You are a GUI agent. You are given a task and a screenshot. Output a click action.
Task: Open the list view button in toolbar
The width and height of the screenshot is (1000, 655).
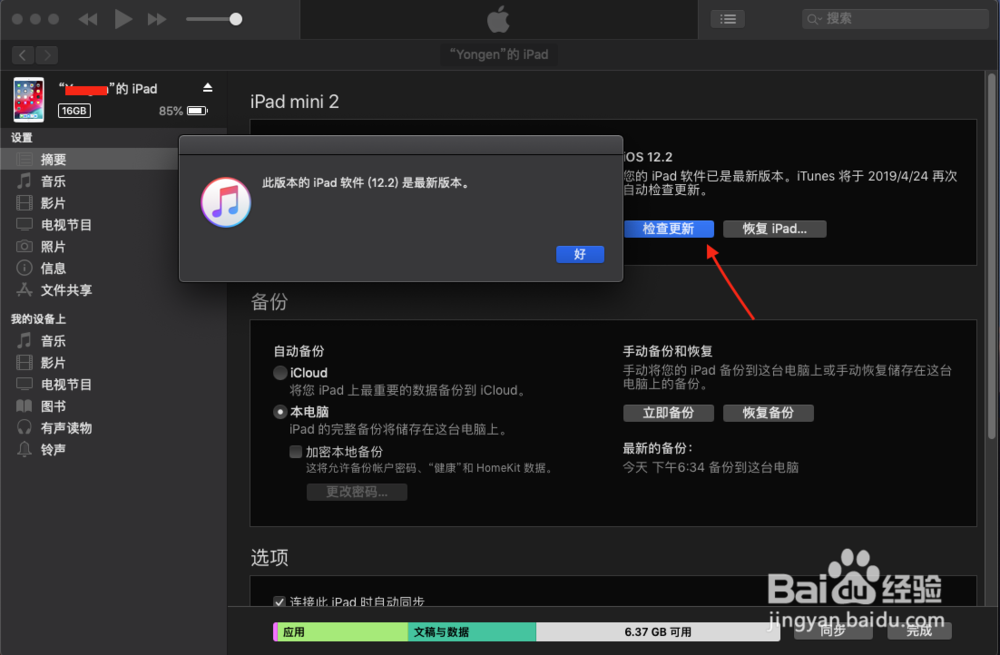[x=728, y=19]
